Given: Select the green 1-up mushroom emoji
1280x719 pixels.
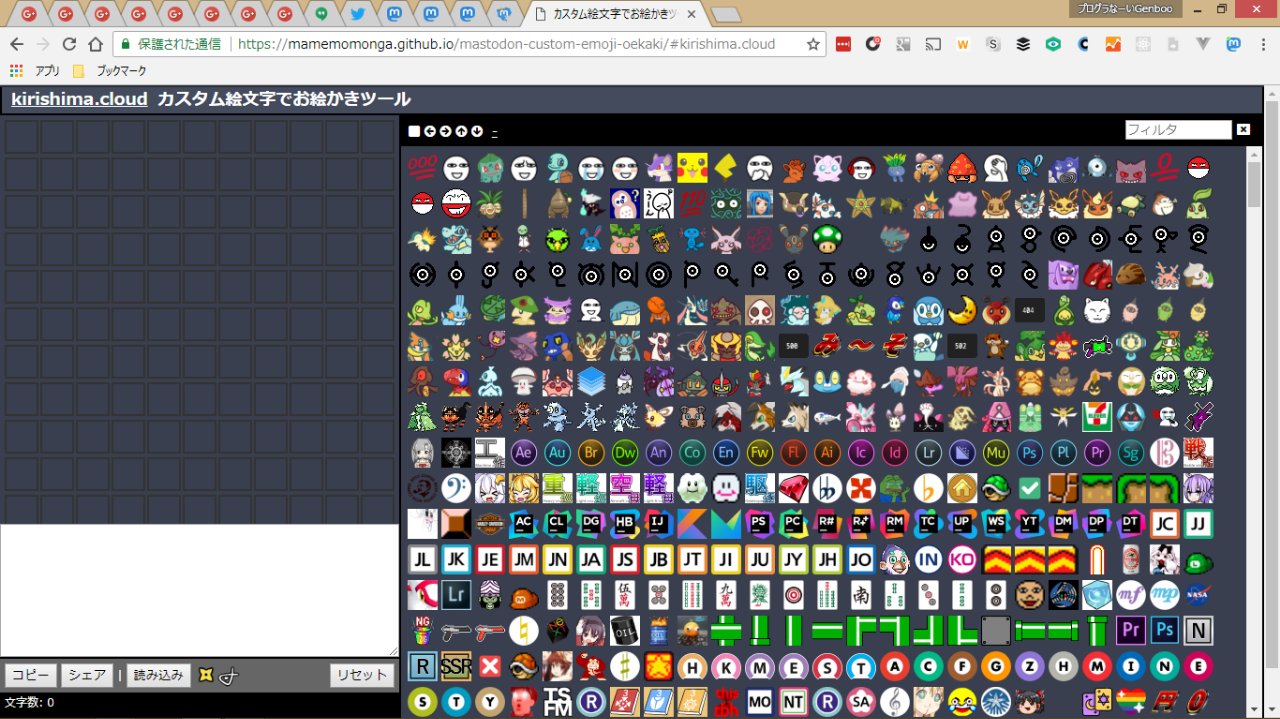Looking at the screenshot, I should [827, 238].
